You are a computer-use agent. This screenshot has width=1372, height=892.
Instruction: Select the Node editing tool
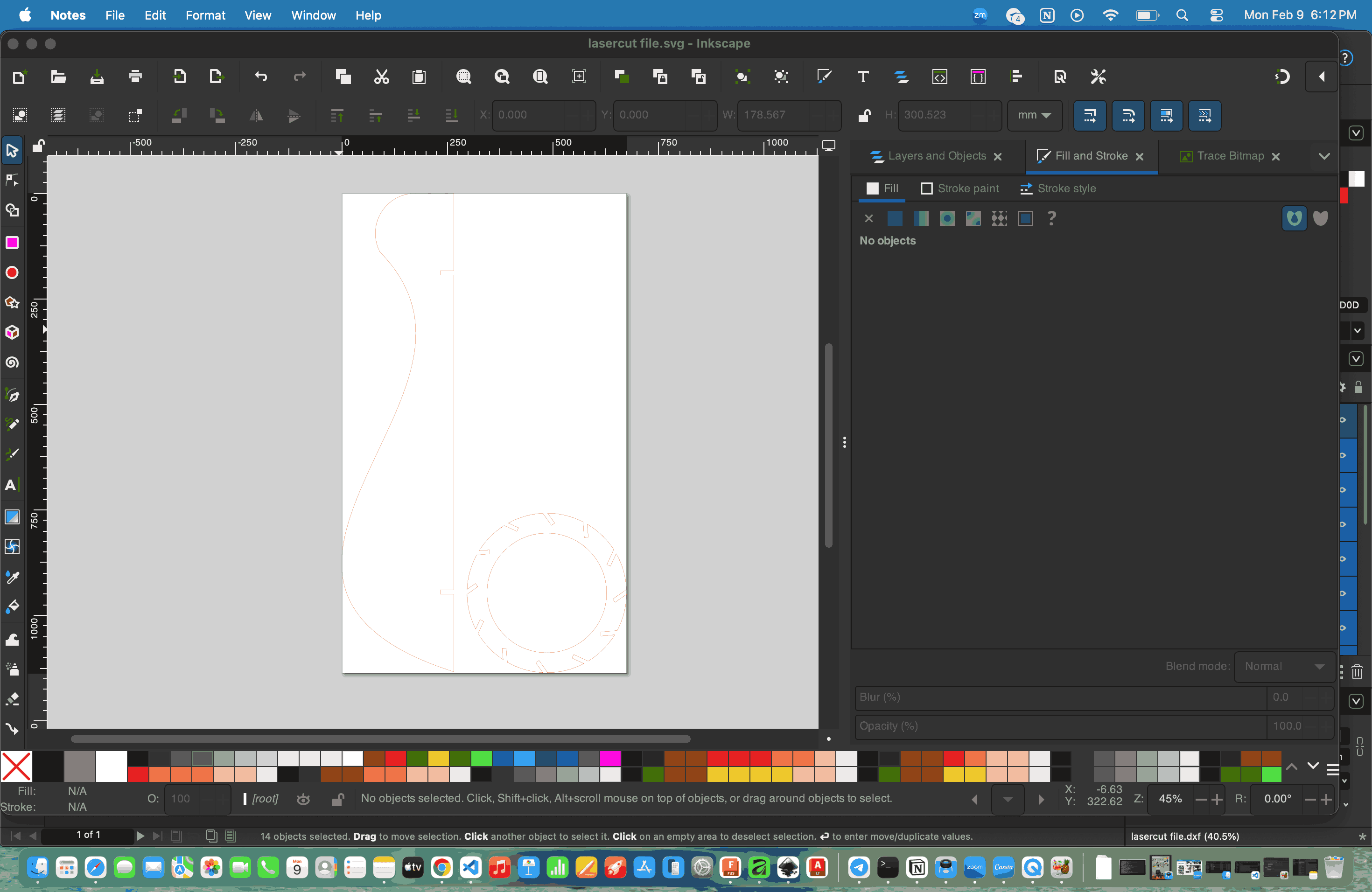pyautogui.click(x=12, y=181)
